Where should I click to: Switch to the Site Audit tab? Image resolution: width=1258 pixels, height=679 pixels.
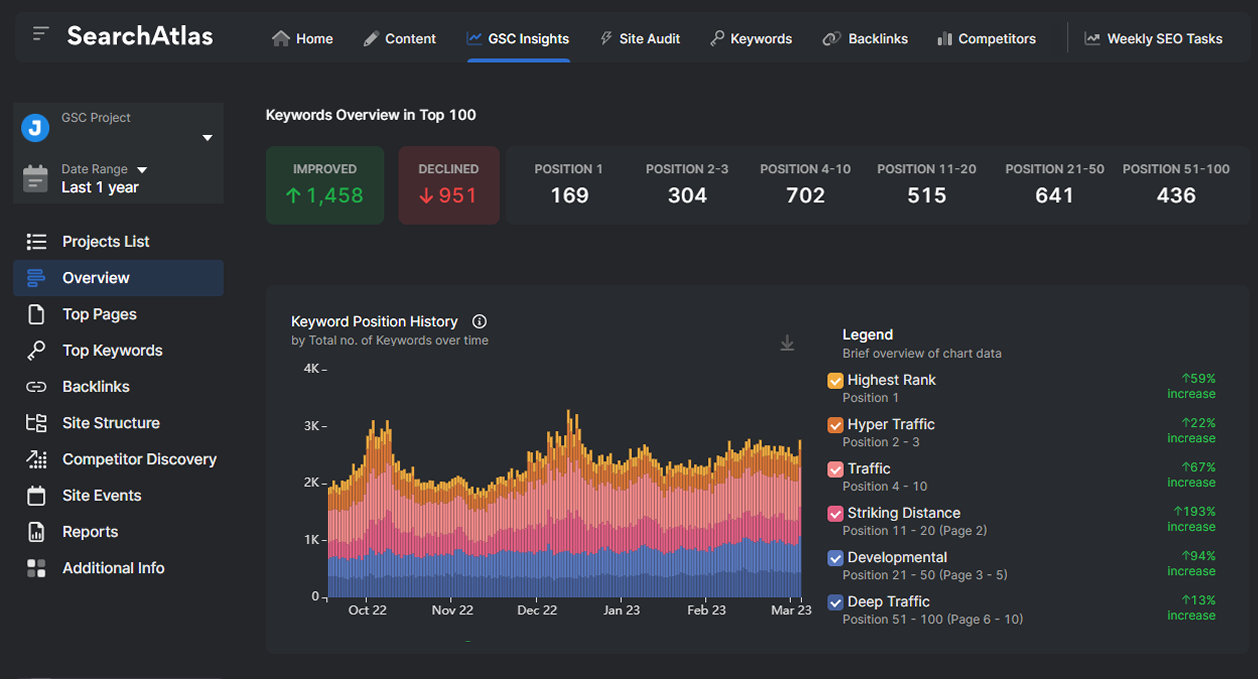640,39
